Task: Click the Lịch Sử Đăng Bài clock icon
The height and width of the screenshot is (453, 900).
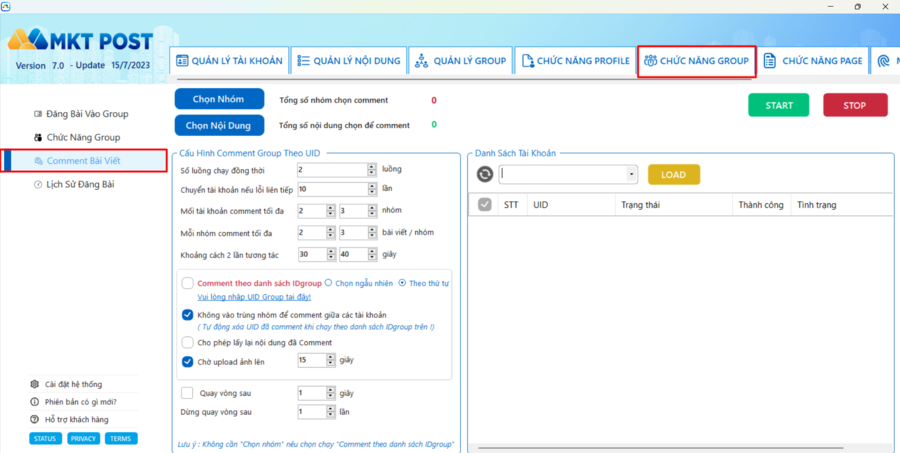Action: (x=38, y=184)
